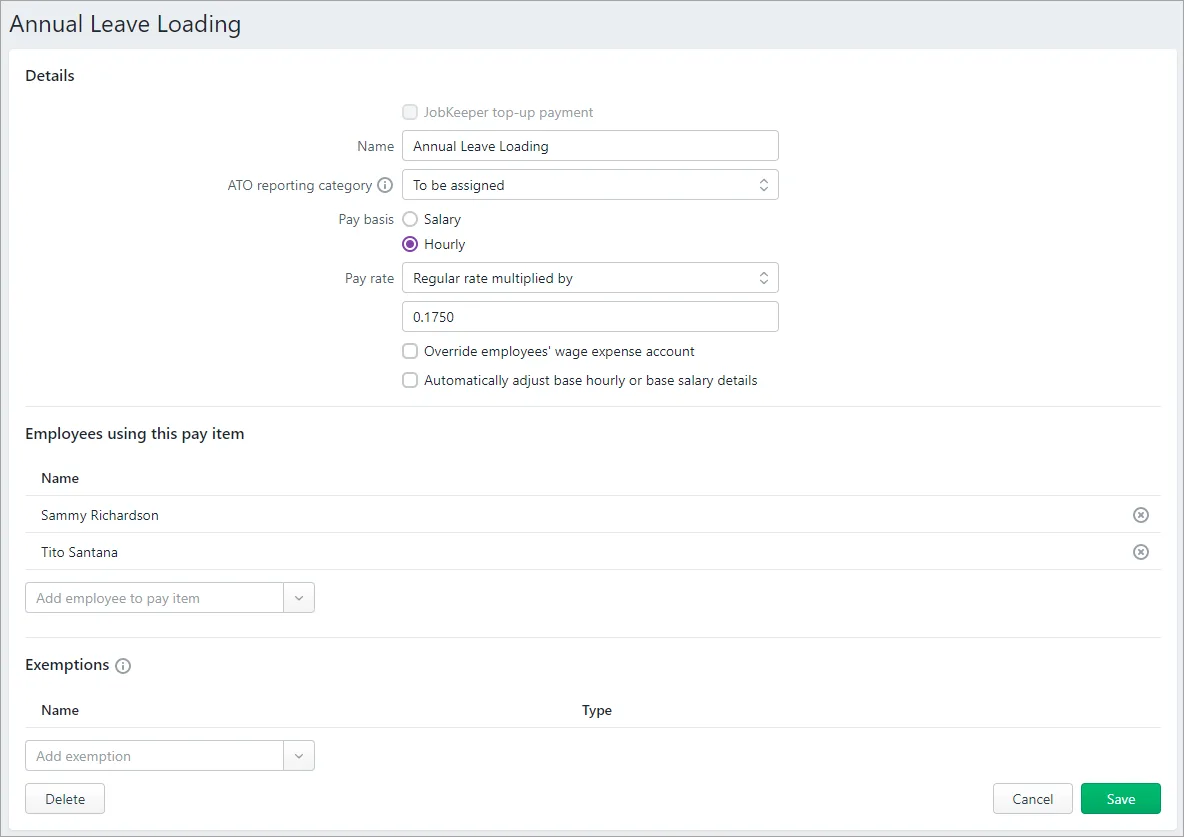
Task: Expand the Add employee to pay item dropdown
Action: [298, 597]
